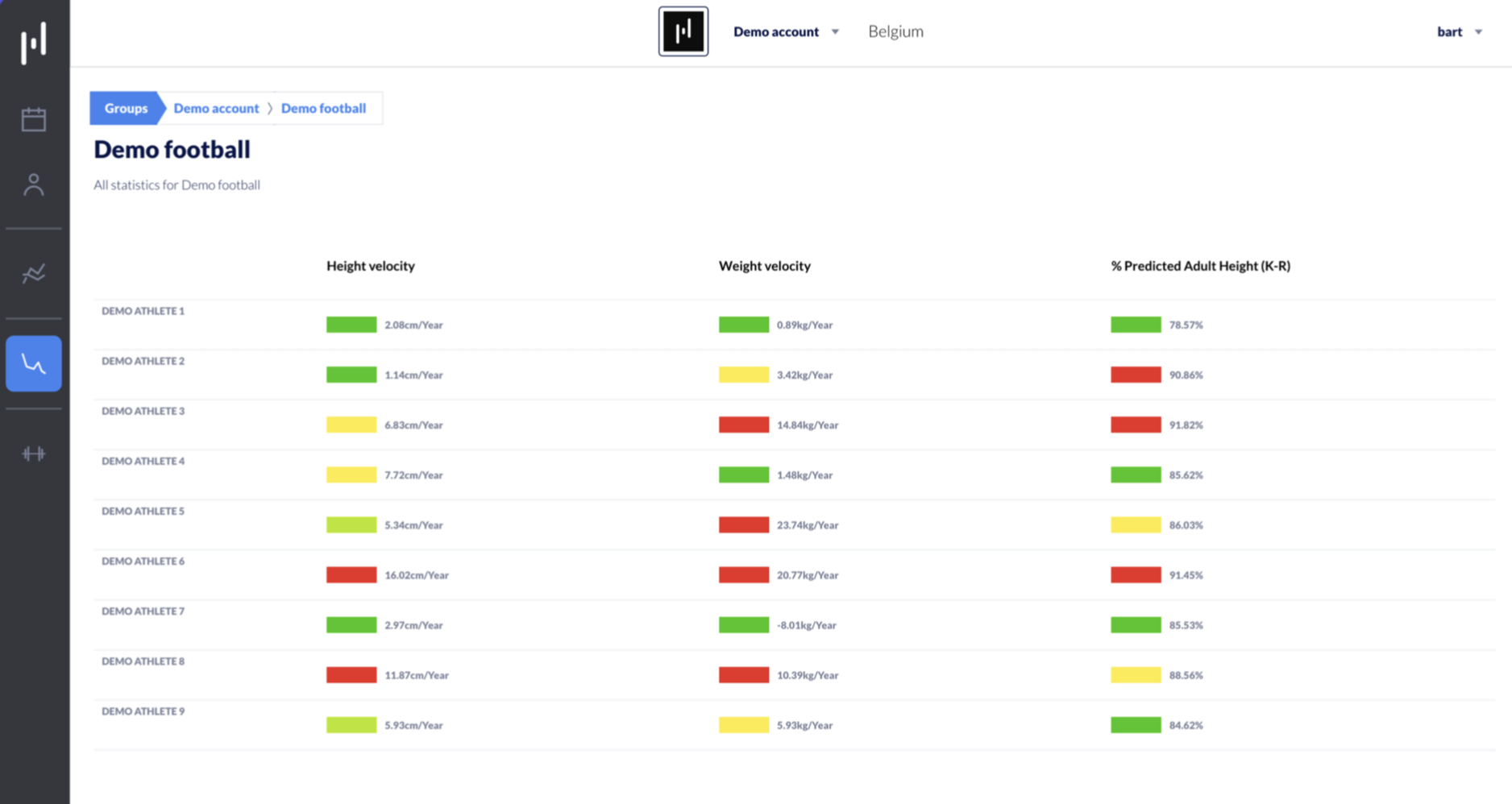Select the highlighted growth curve icon in the sidebar
1512x804 pixels.
click(x=34, y=364)
